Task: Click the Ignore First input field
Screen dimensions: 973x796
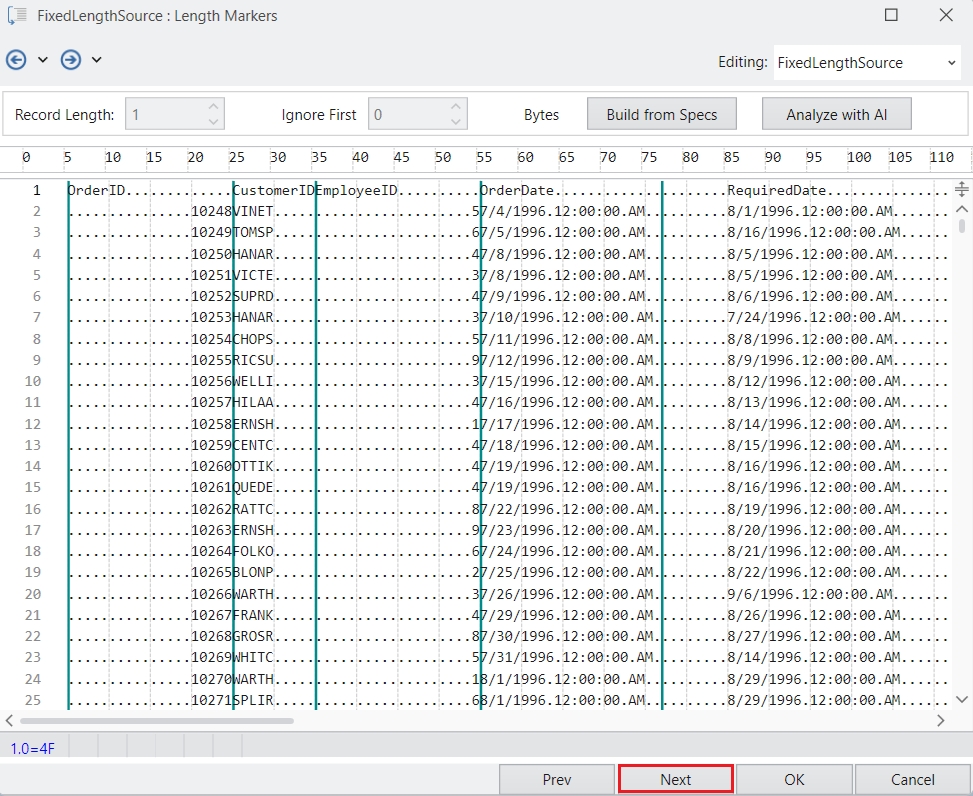Action: (407, 114)
